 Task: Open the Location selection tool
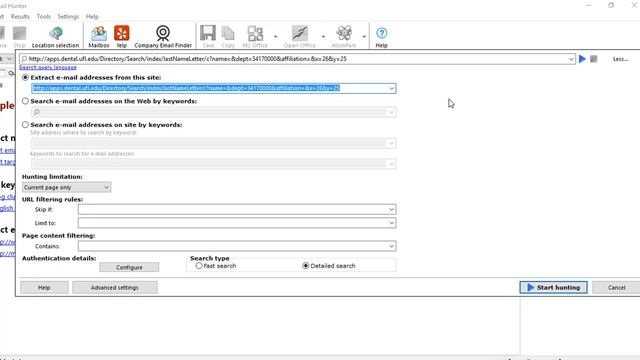click(55, 37)
